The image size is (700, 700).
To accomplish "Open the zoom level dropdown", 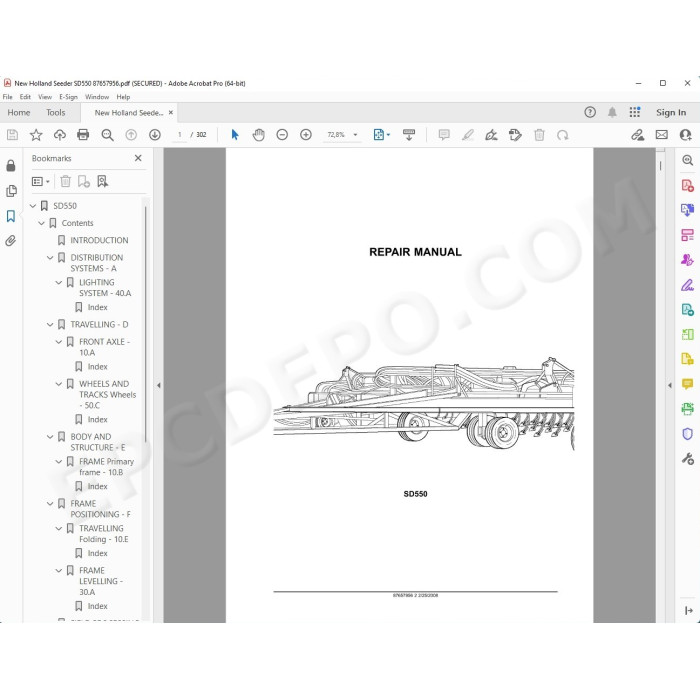I will pyautogui.click(x=355, y=135).
